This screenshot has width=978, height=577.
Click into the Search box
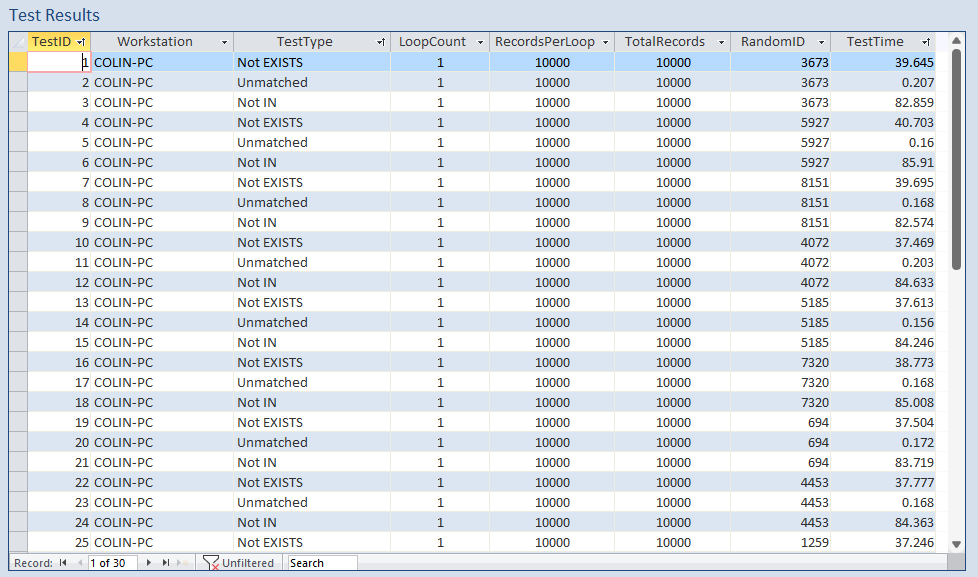(322, 563)
